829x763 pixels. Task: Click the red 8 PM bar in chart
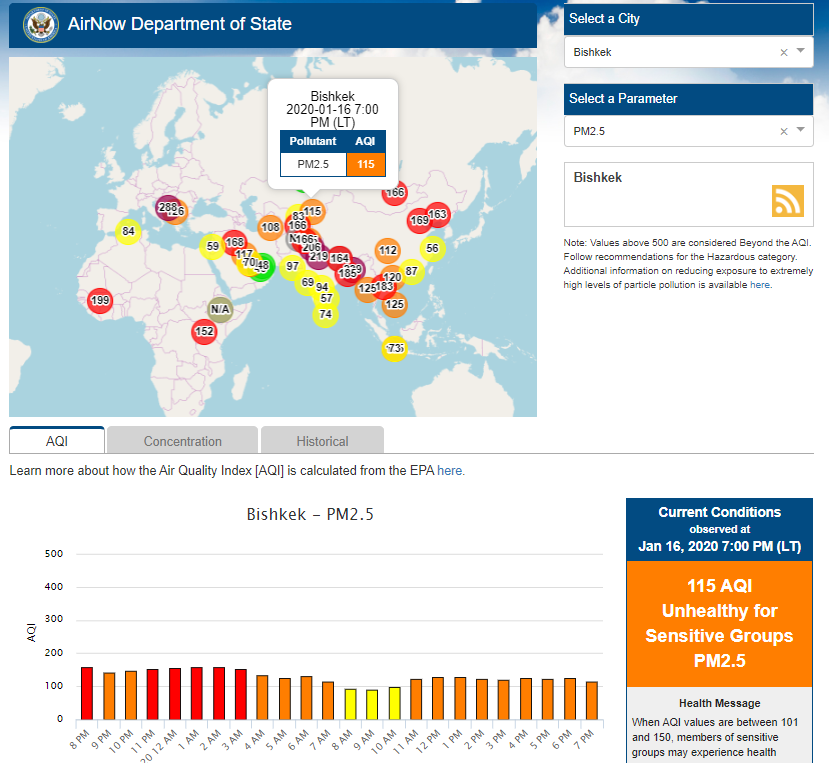pos(86,693)
